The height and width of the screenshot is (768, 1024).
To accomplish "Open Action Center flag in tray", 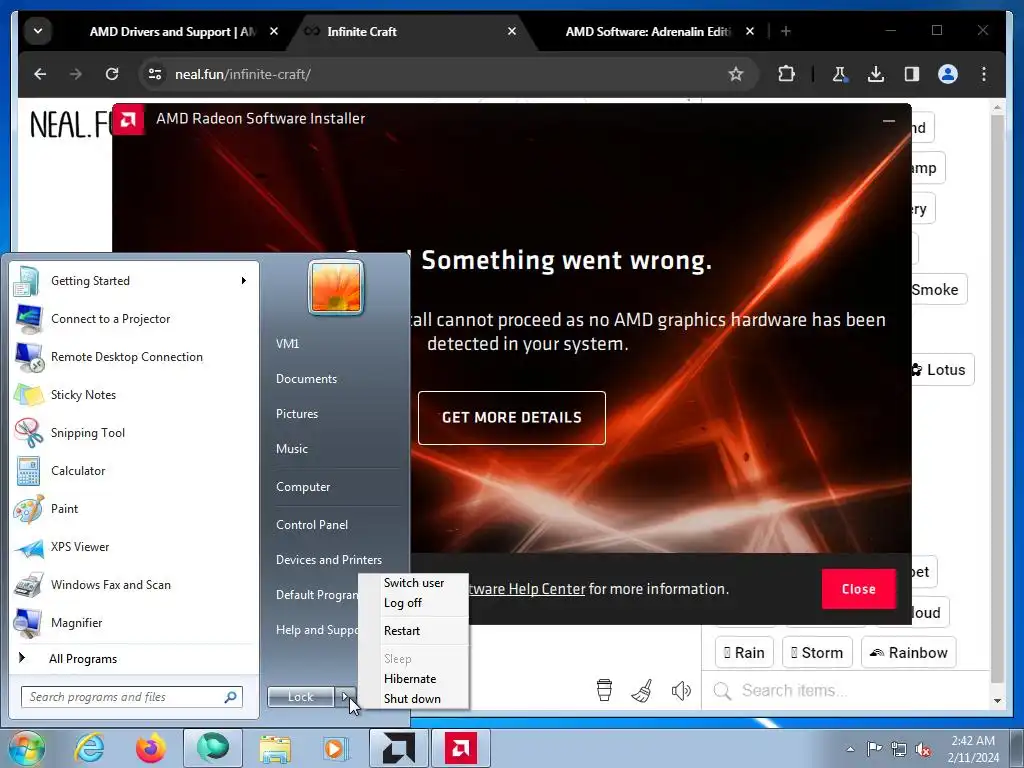I will click(x=874, y=748).
